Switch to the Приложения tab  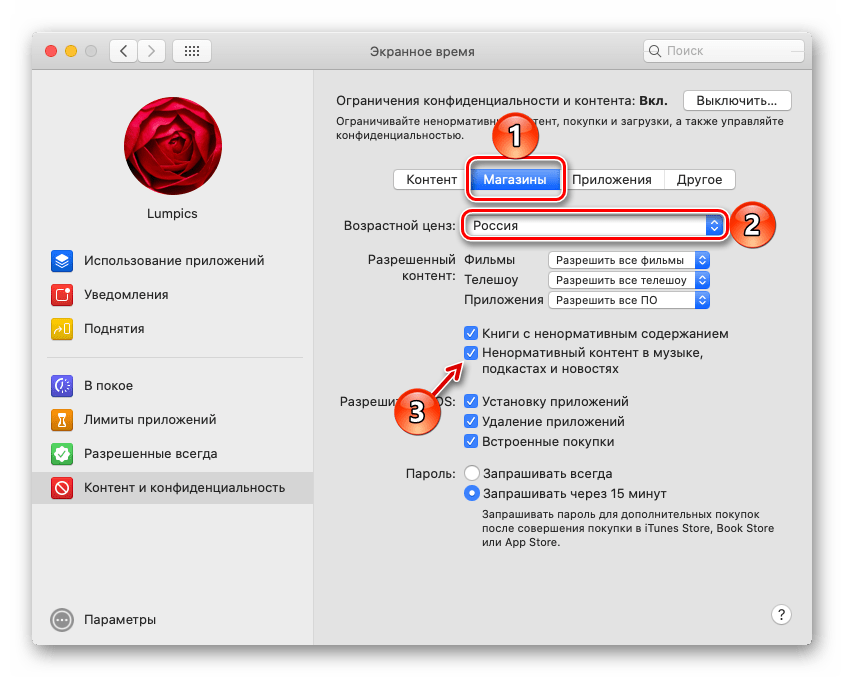click(x=611, y=180)
